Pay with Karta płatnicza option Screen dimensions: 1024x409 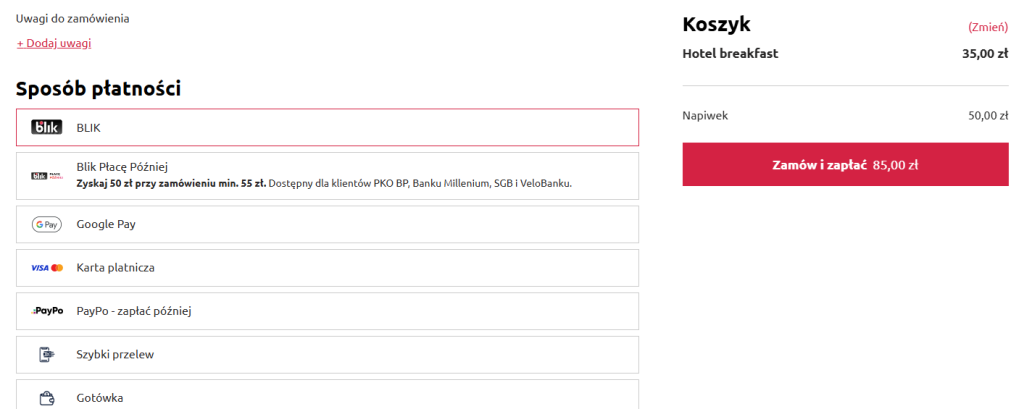[327, 268]
